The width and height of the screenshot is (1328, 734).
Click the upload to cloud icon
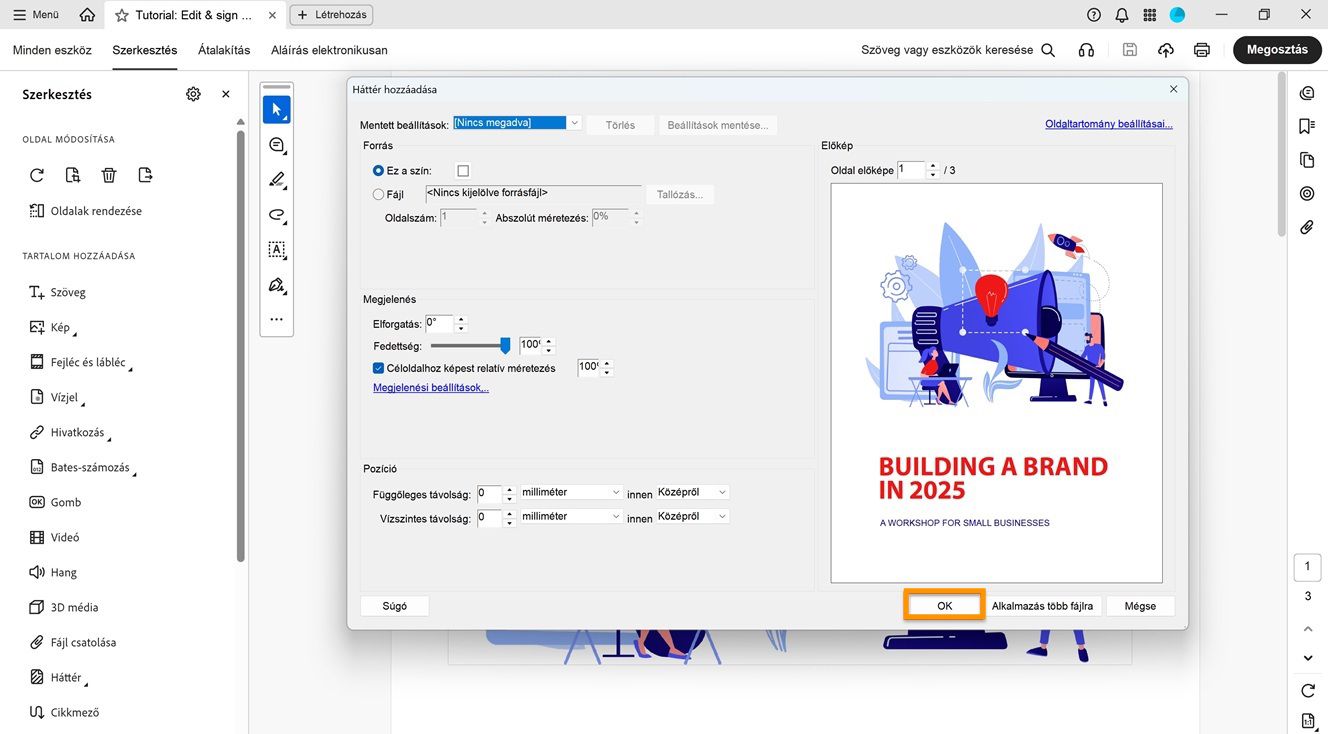(x=1166, y=50)
